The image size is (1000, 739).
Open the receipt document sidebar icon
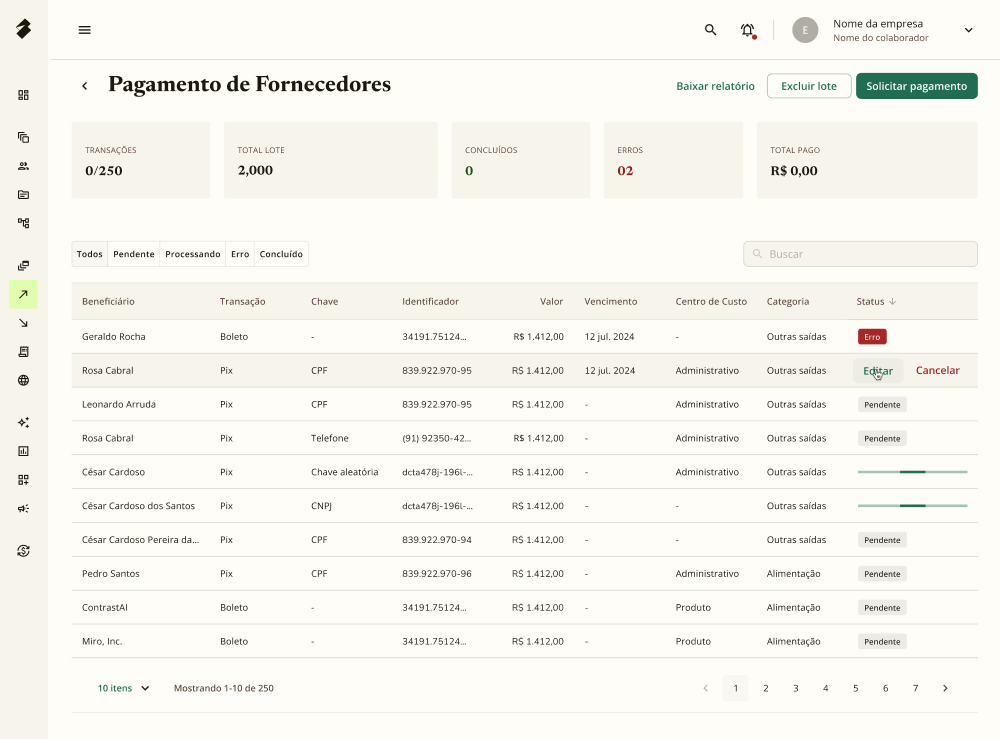pyautogui.click(x=24, y=351)
